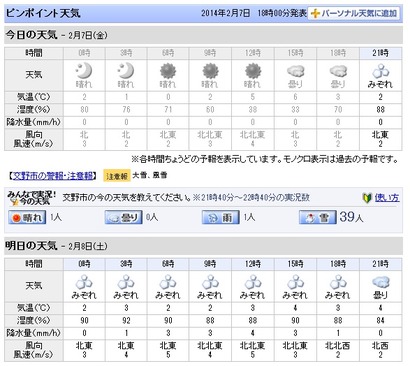Select the 実況数 time range note

tap(251, 198)
